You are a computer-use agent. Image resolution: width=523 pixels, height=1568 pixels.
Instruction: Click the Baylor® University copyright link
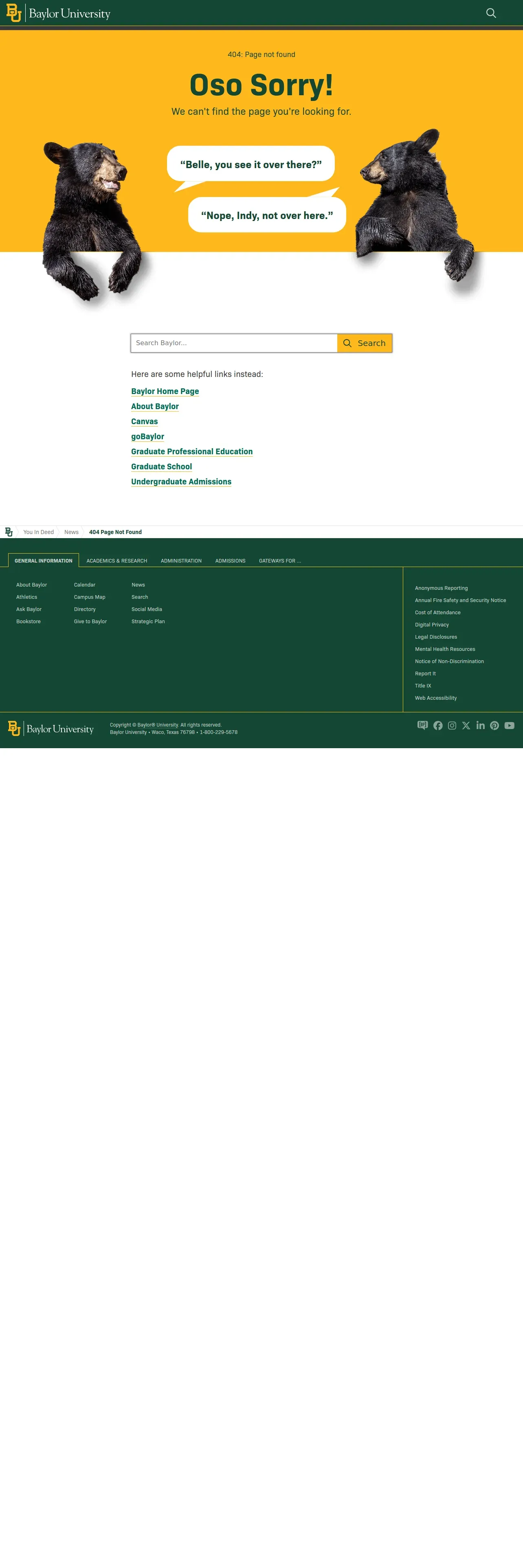pos(158,725)
